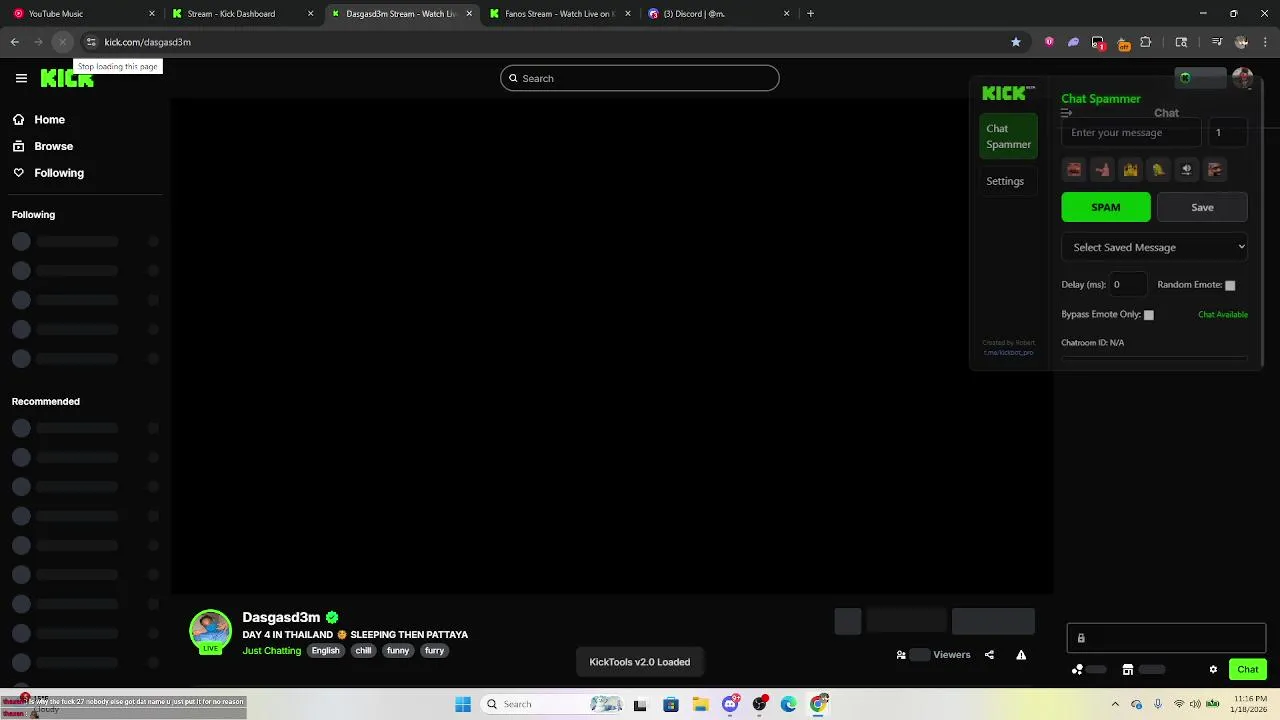Click the Kick search field
Image resolution: width=1280 pixels, height=720 pixels.
coord(640,78)
